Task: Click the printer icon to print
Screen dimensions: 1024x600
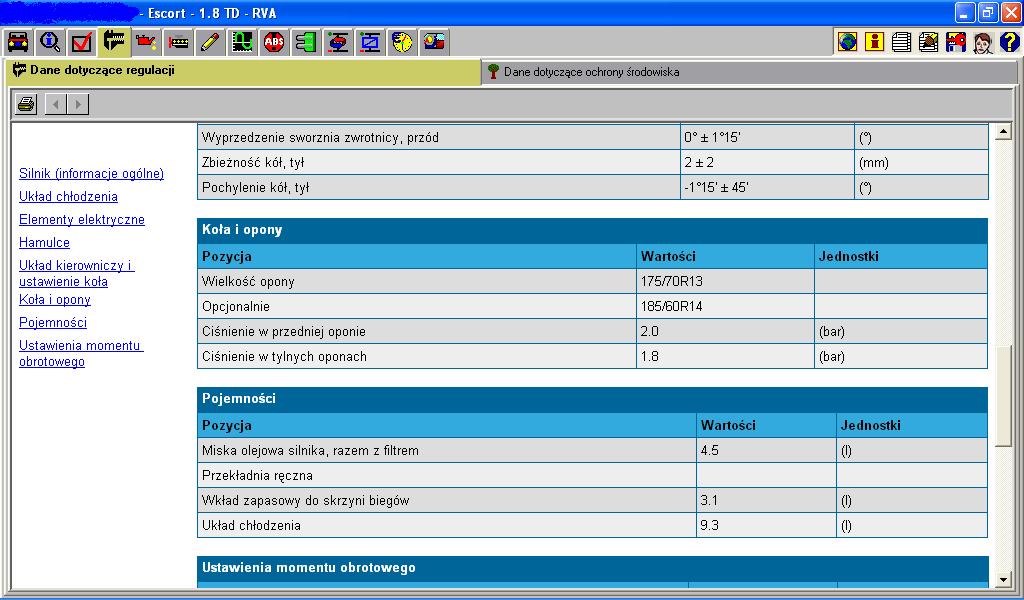Action: pos(26,104)
